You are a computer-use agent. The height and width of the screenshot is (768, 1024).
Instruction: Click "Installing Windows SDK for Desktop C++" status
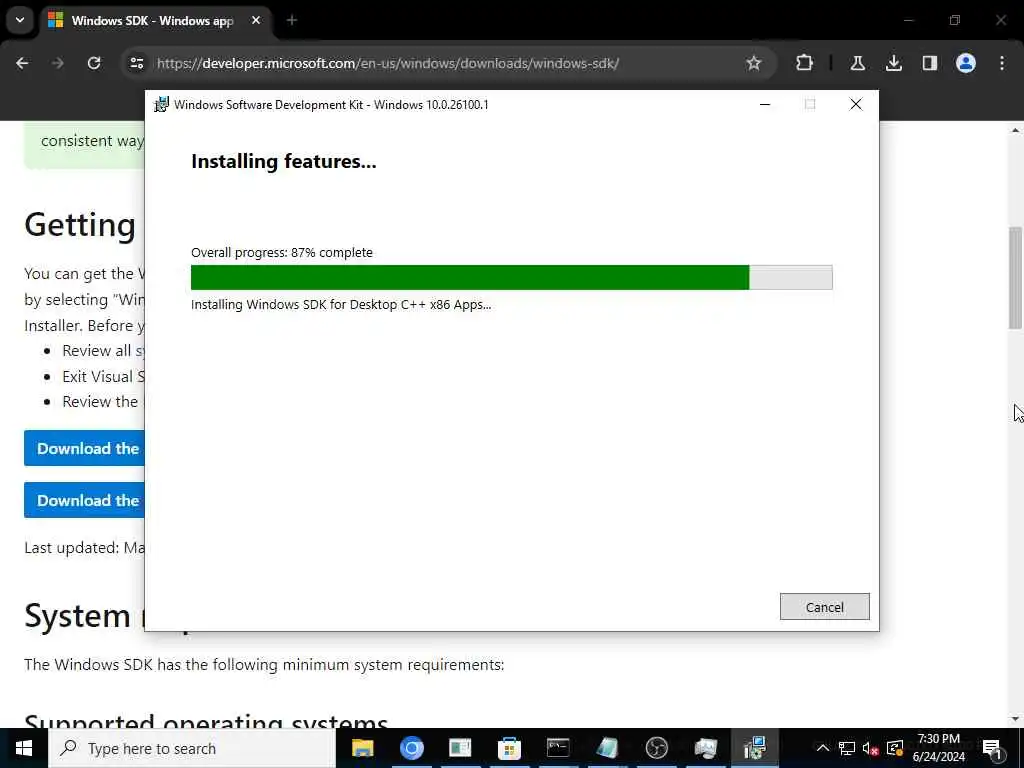click(x=341, y=305)
